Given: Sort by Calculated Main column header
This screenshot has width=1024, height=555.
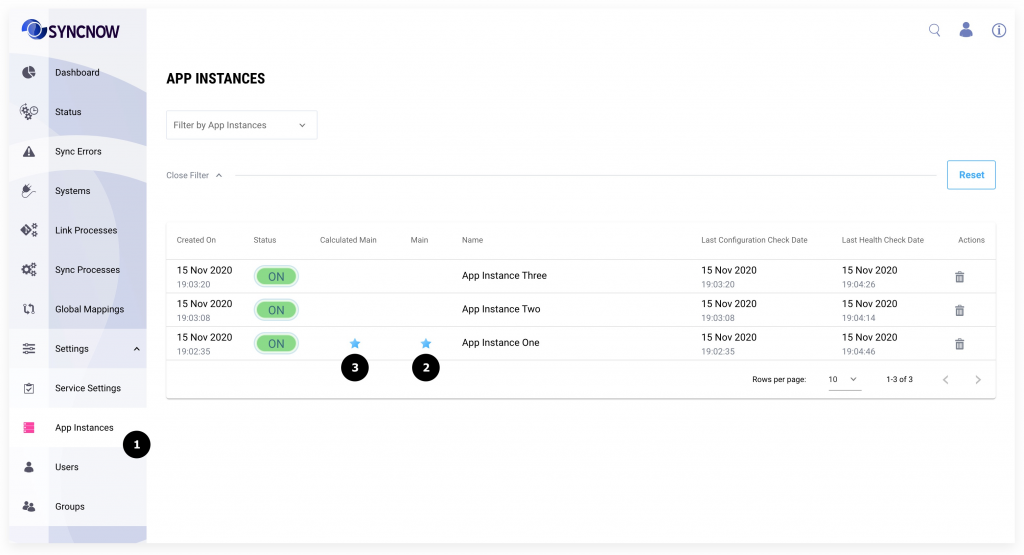Looking at the screenshot, I should point(348,240).
